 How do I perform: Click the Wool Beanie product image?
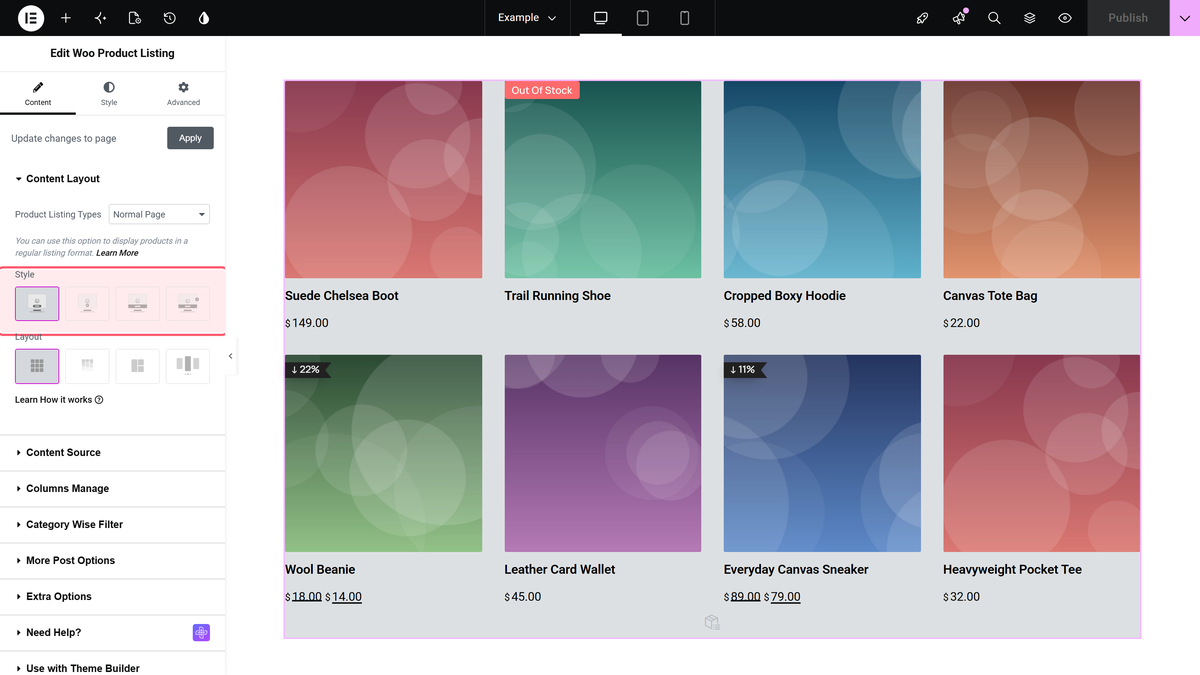[x=384, y=453]
